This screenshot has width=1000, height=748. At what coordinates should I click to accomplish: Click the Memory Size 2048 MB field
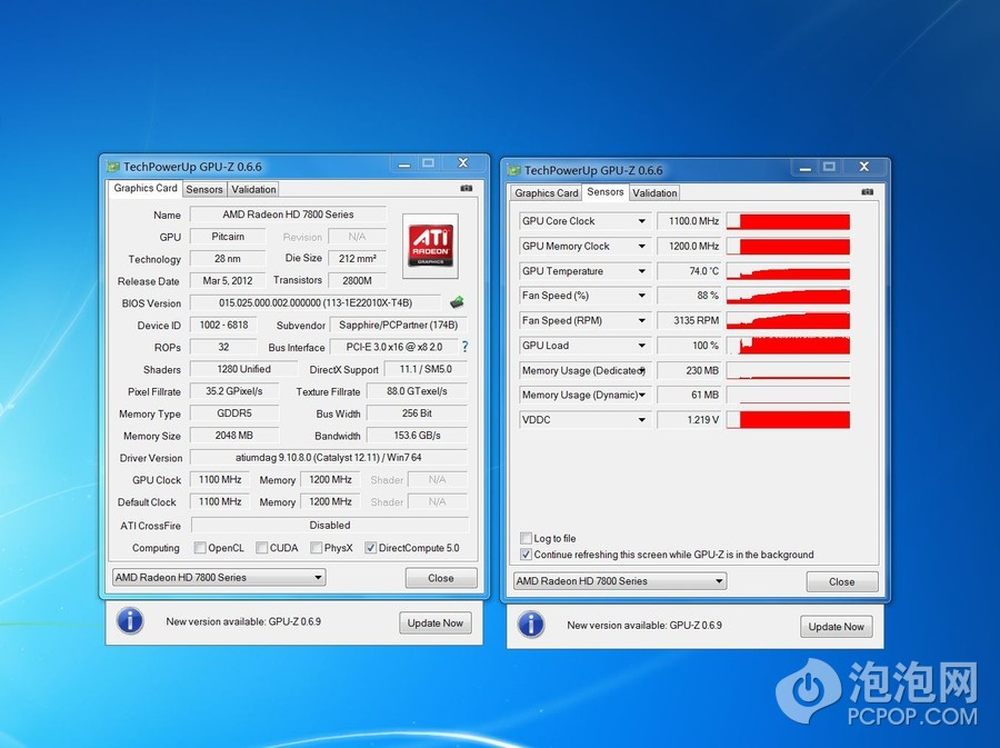pyautogui.click(x=234, y=436)
